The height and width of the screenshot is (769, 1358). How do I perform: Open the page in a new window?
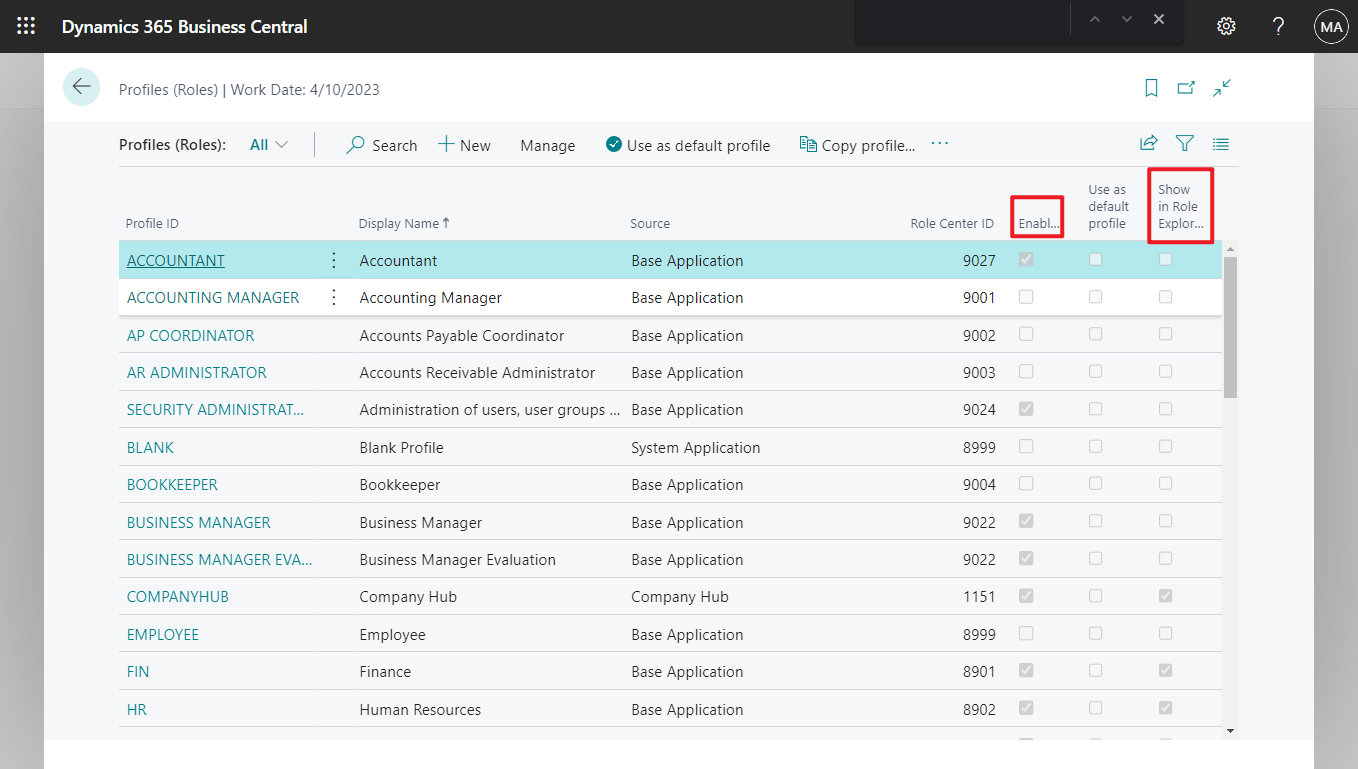coord(1186,88)
